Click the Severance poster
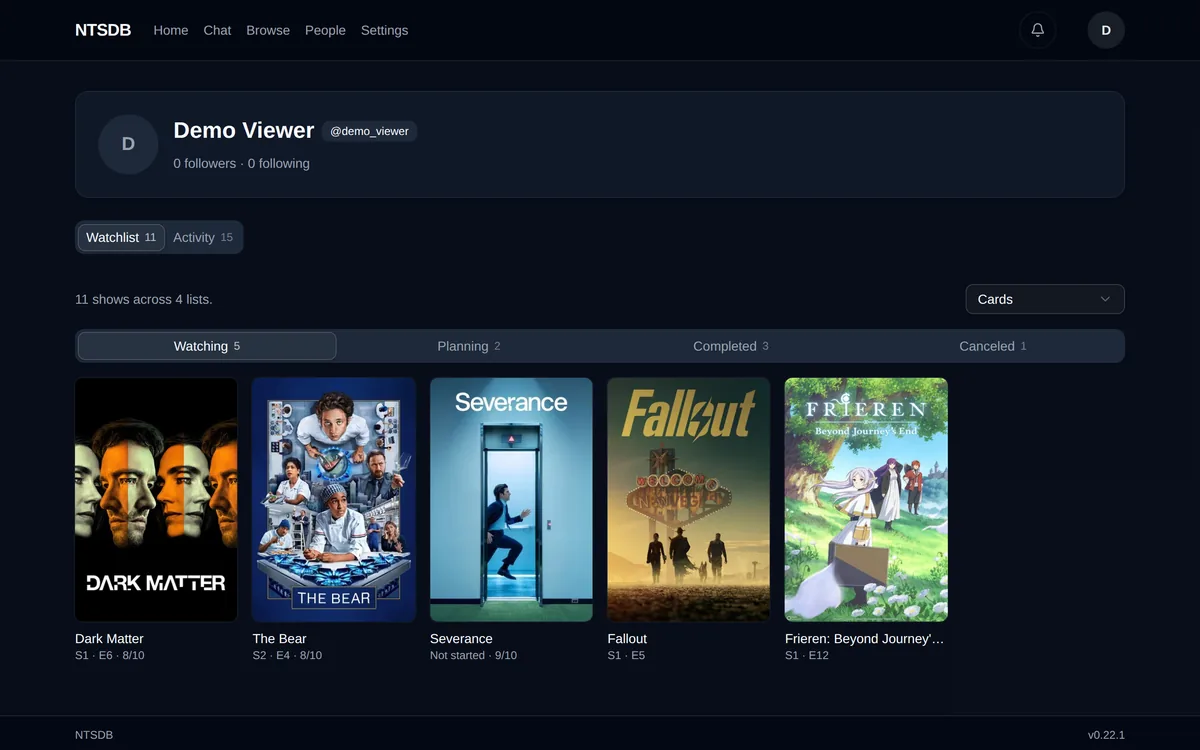 pos(511,500)
